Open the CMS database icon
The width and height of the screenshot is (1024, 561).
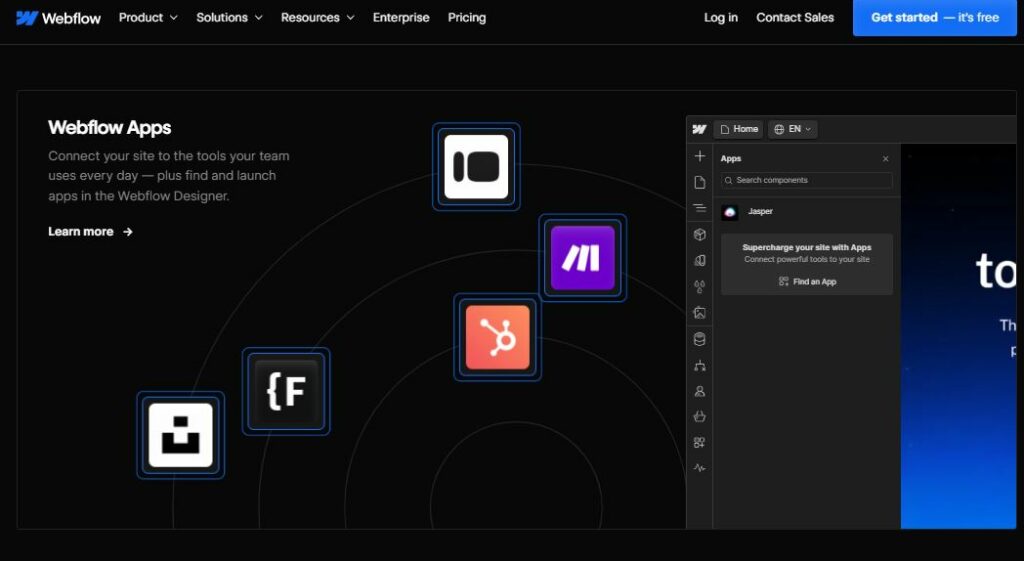pos(699,339)
